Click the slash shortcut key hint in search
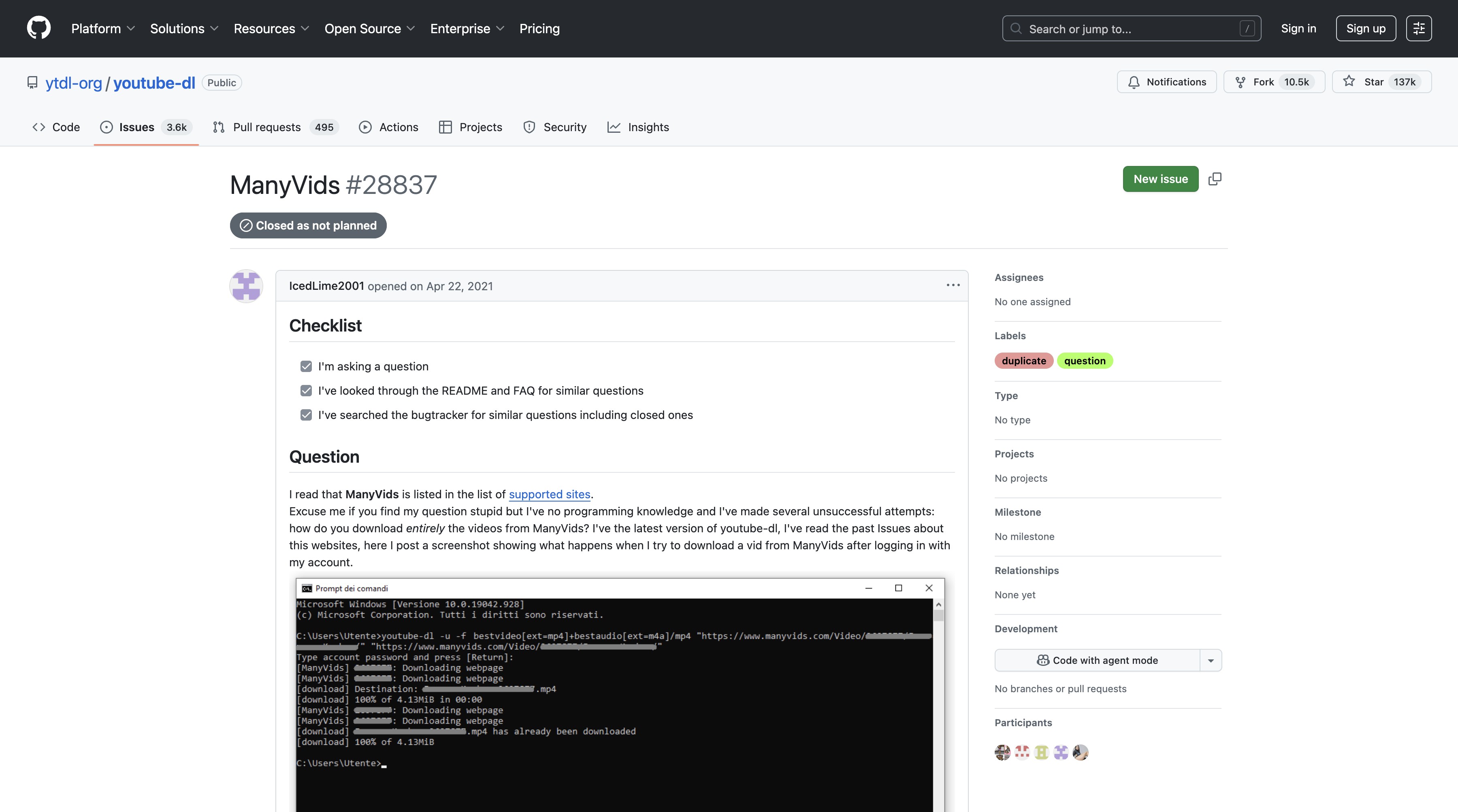 [x=1247, y=28]
